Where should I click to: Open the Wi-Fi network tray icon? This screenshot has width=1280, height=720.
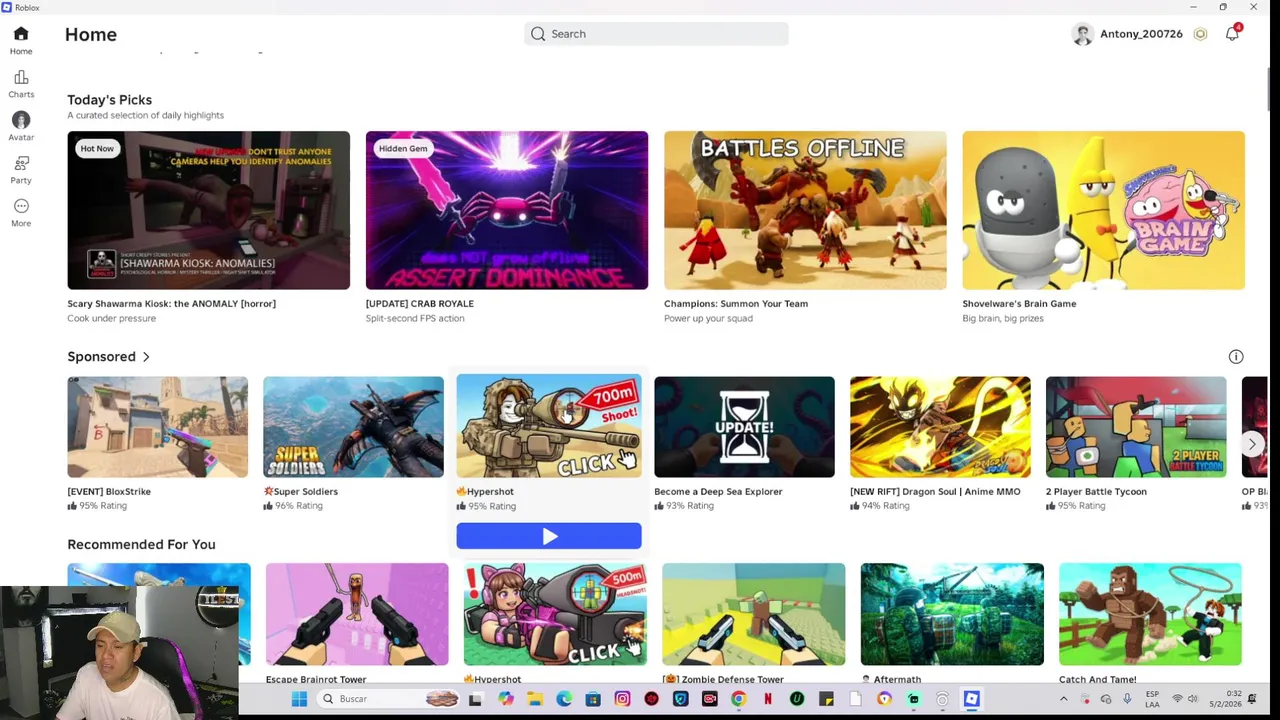tap(1177, 699)
